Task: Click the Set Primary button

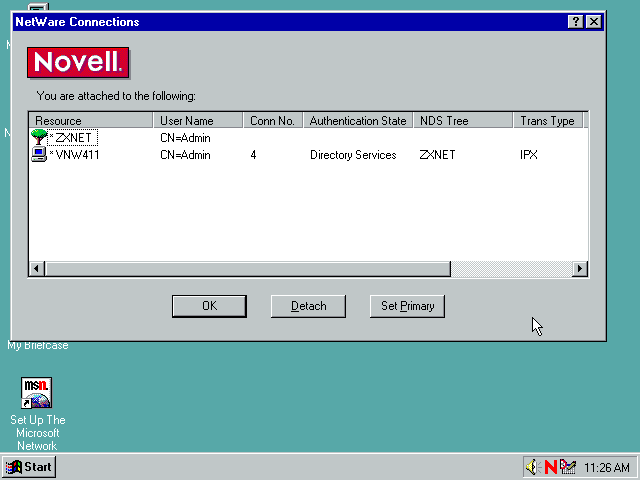Action: coord(407,306)
